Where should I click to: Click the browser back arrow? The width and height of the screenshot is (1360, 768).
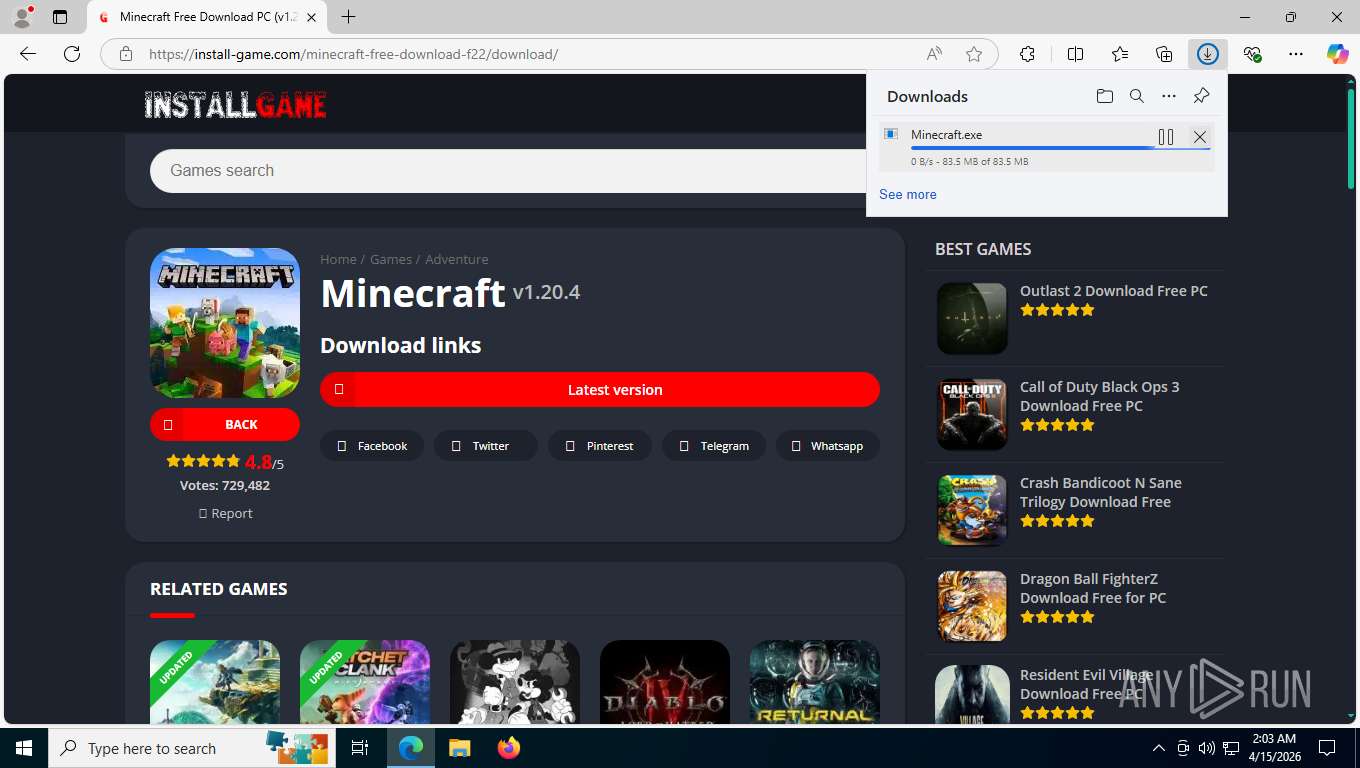pos(28,54)
